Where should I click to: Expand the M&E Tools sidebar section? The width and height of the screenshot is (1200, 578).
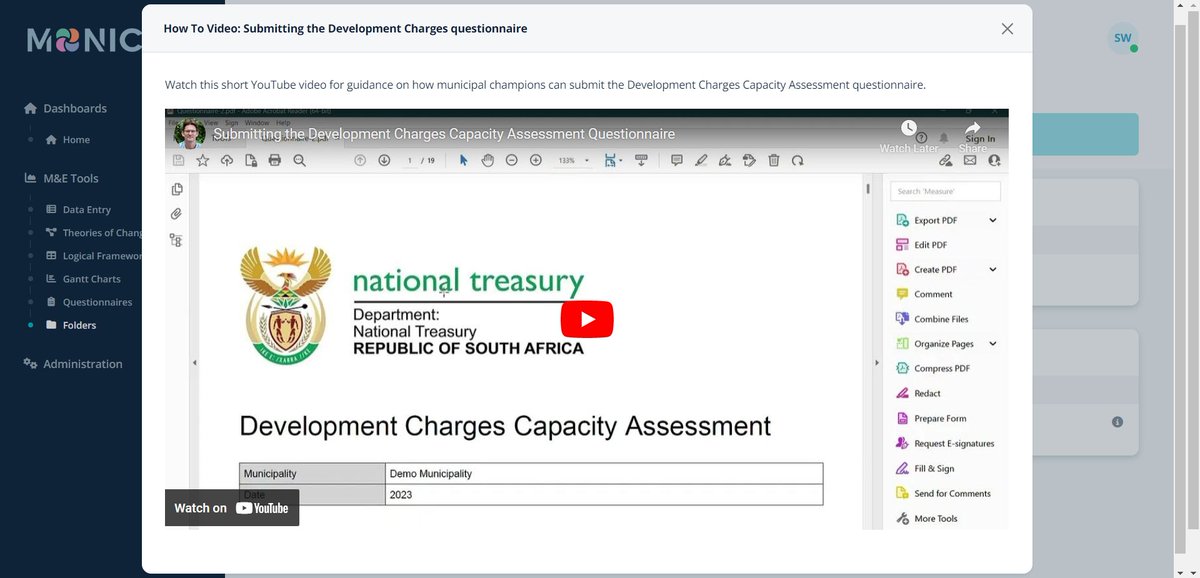click(61, 178)
